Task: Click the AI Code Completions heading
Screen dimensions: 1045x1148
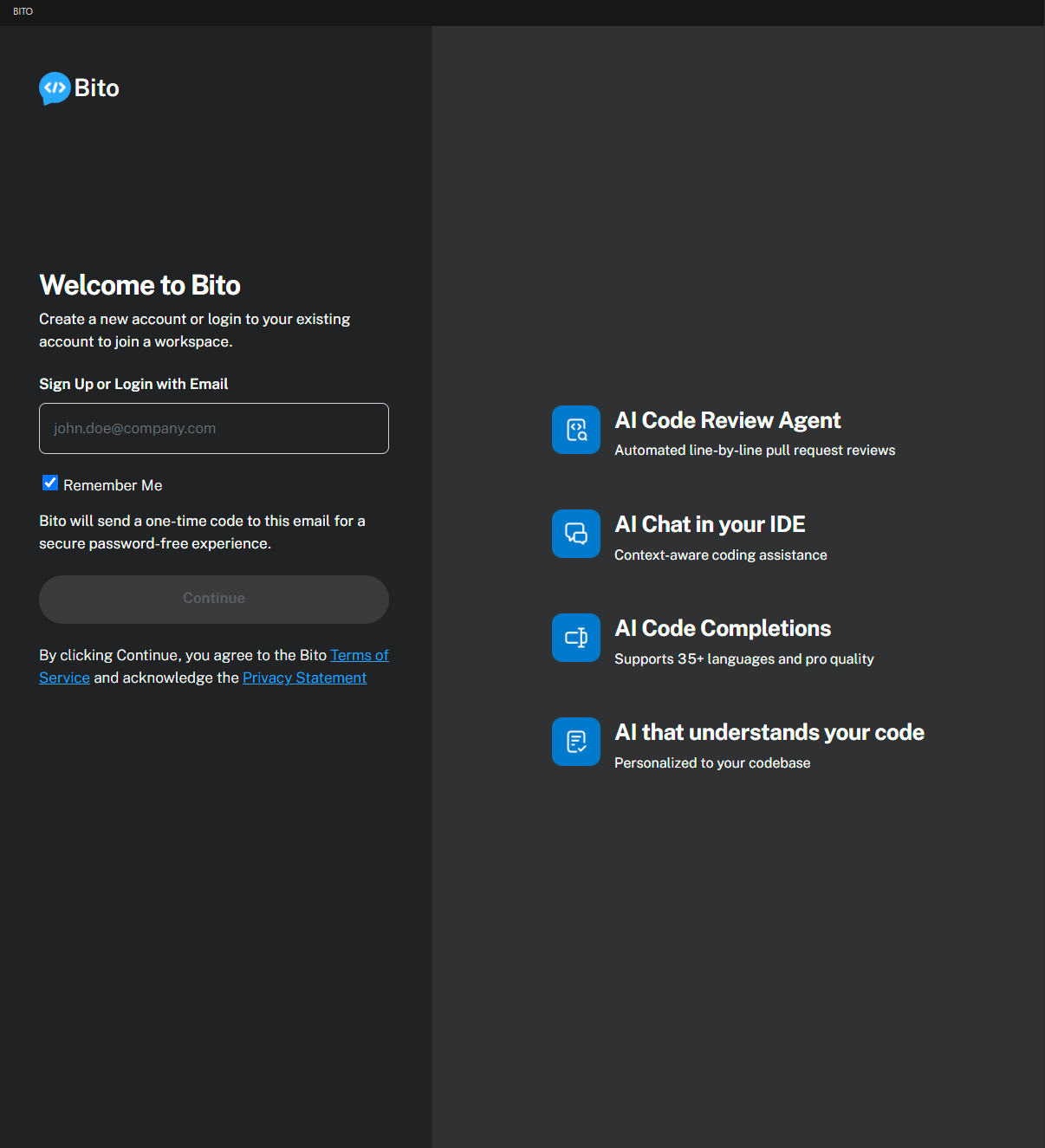Action: click(x=722, y=628)
